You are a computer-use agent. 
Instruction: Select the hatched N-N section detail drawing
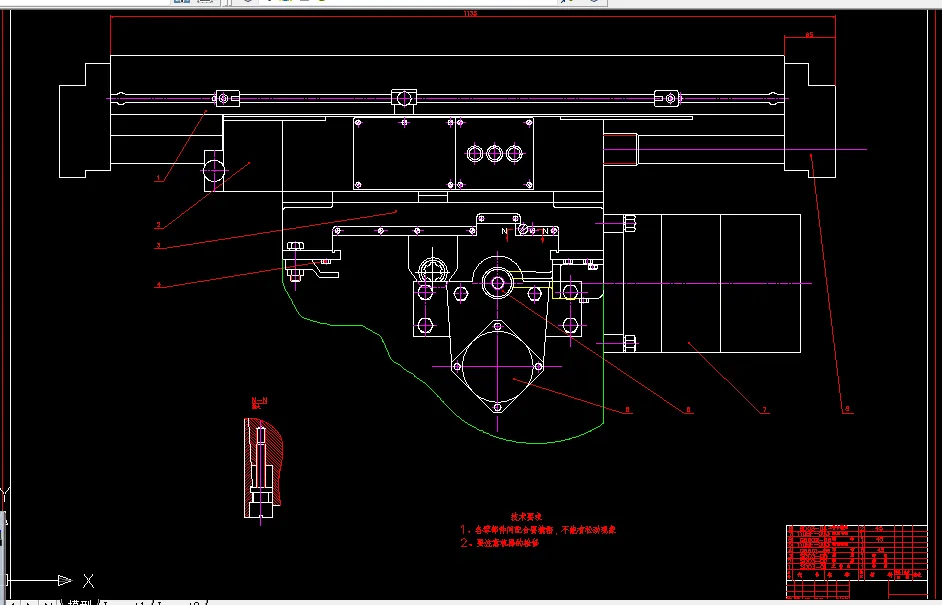point(263,469)
